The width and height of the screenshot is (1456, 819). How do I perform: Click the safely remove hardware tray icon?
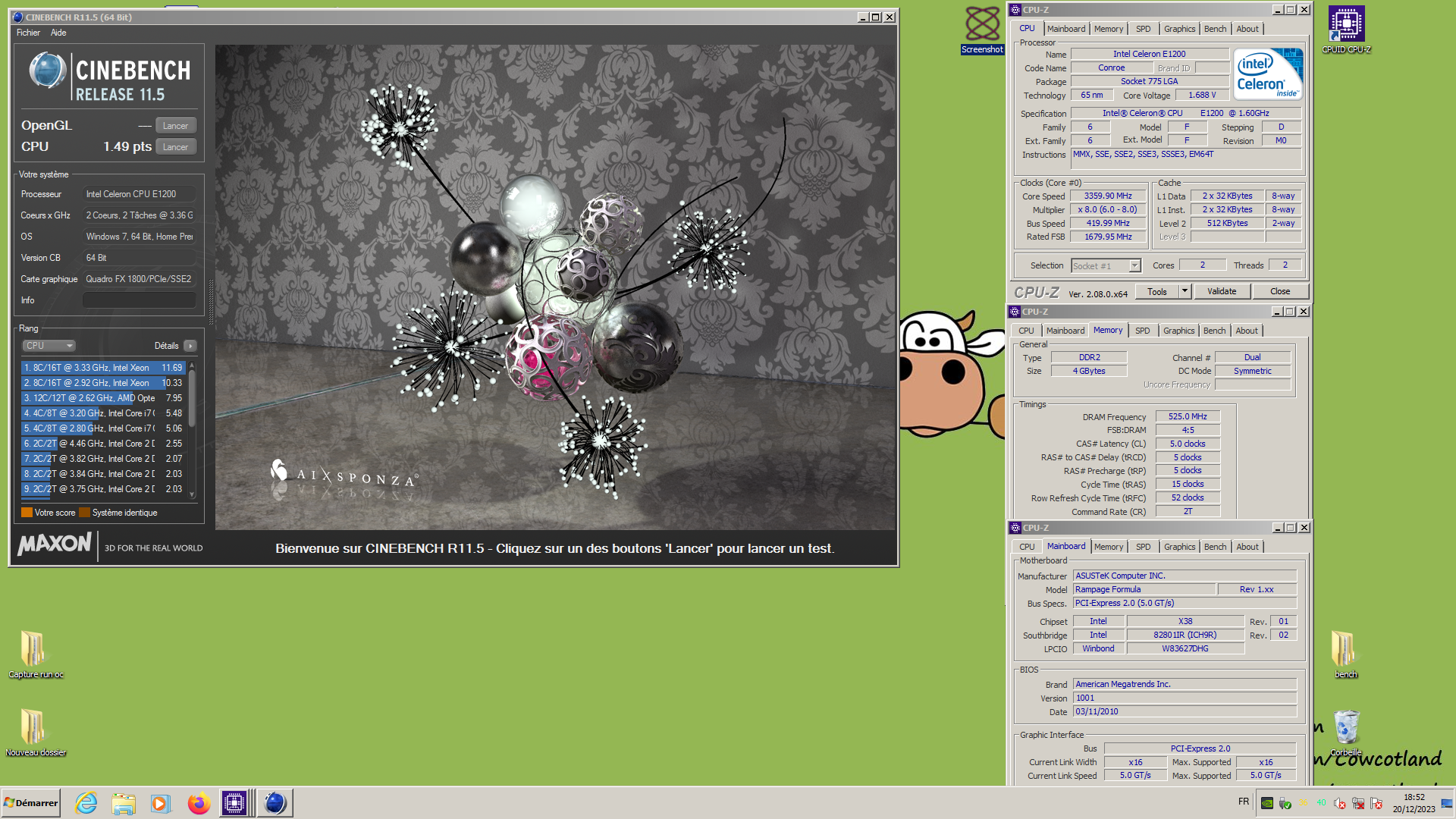tap(1285, 803)
